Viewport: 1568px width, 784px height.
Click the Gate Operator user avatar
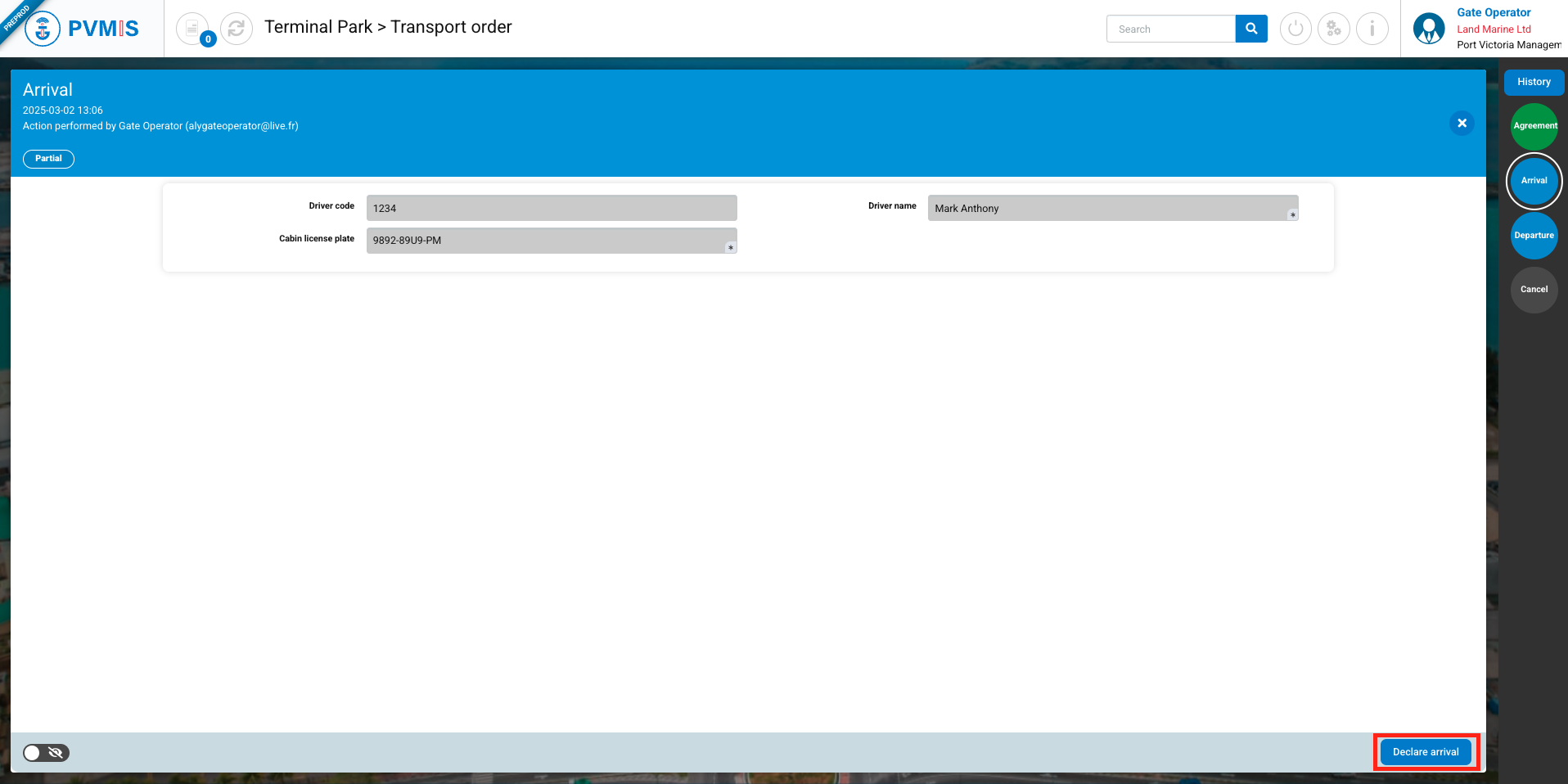(x=1429, y=29)
